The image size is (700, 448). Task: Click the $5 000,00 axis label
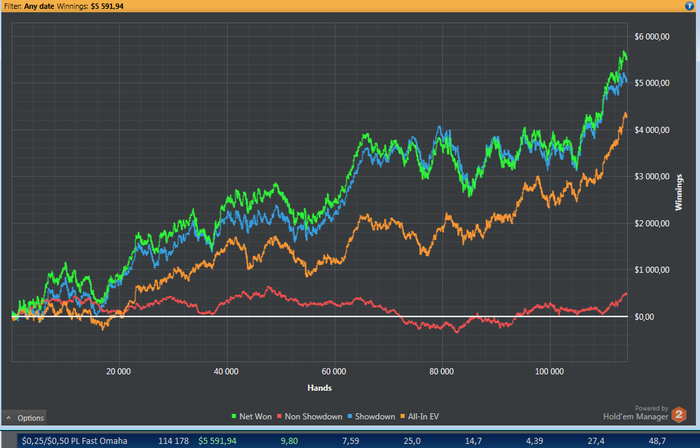coord(652,83)
